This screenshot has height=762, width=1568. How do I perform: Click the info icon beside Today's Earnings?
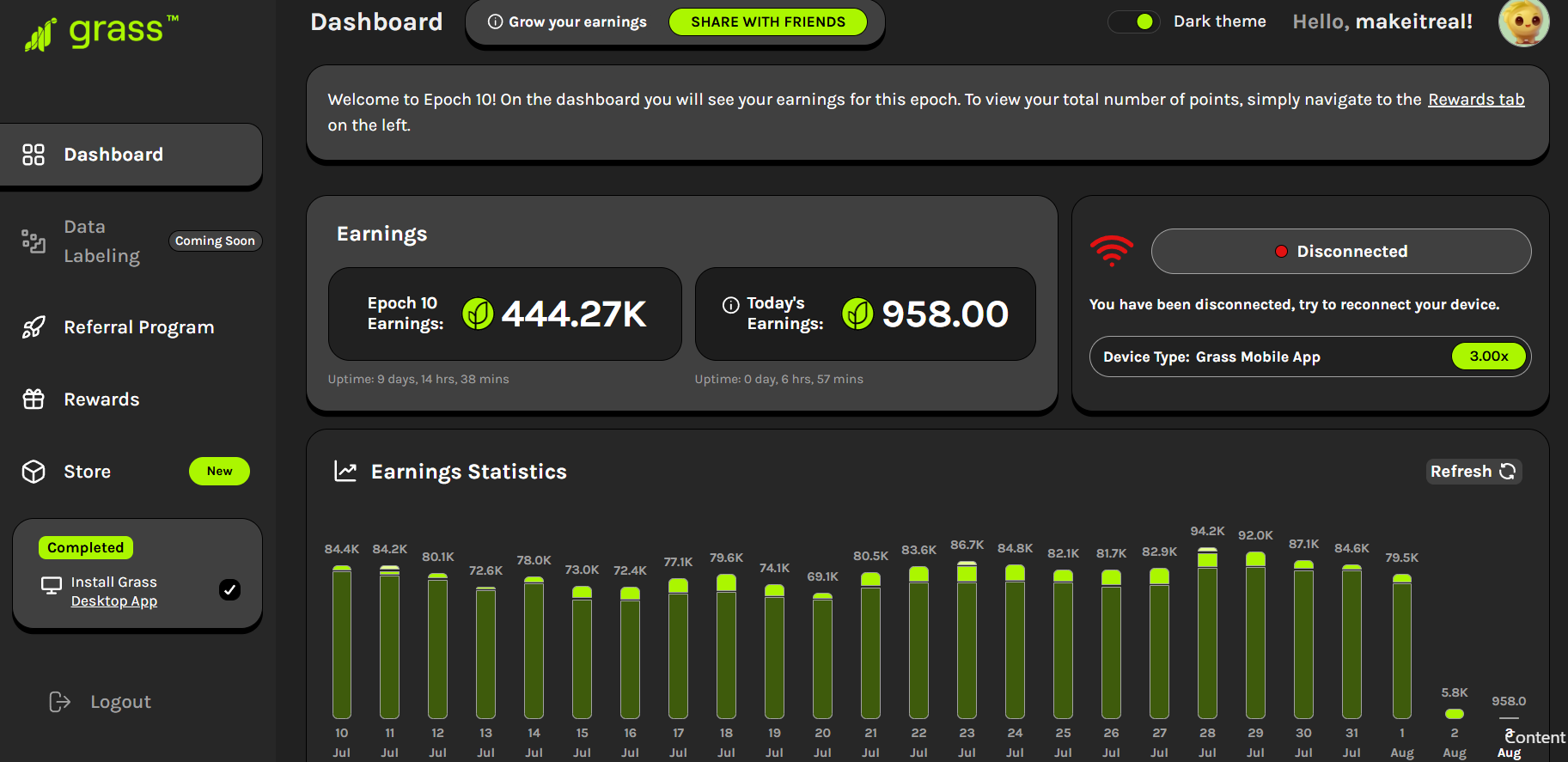coord(730,305)
